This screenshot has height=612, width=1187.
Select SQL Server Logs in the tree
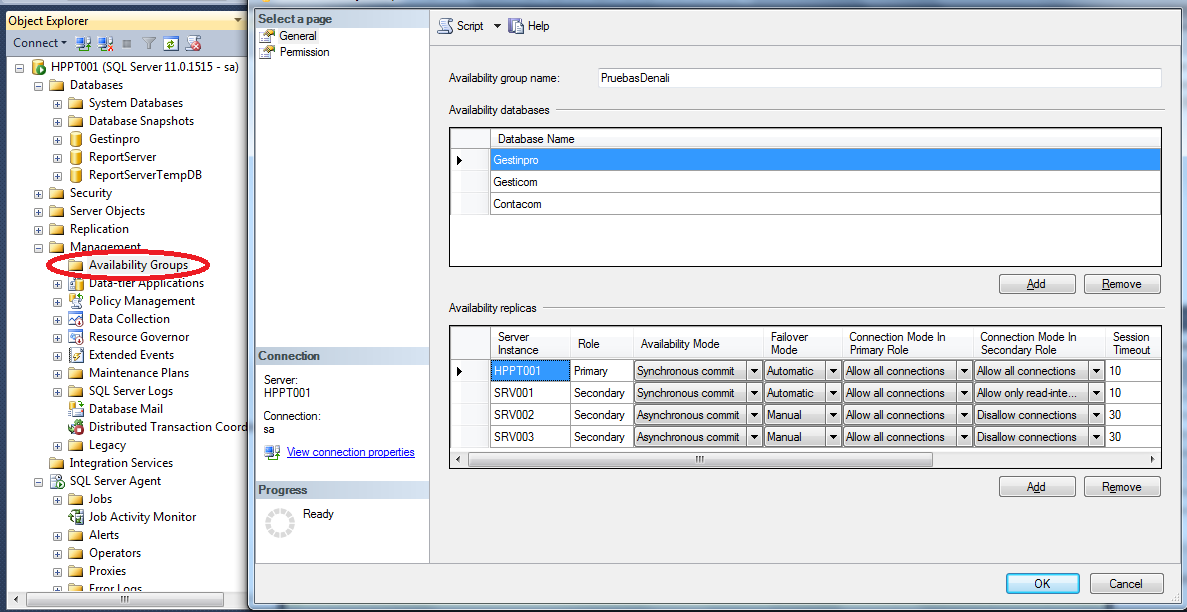tap(131, 392)
